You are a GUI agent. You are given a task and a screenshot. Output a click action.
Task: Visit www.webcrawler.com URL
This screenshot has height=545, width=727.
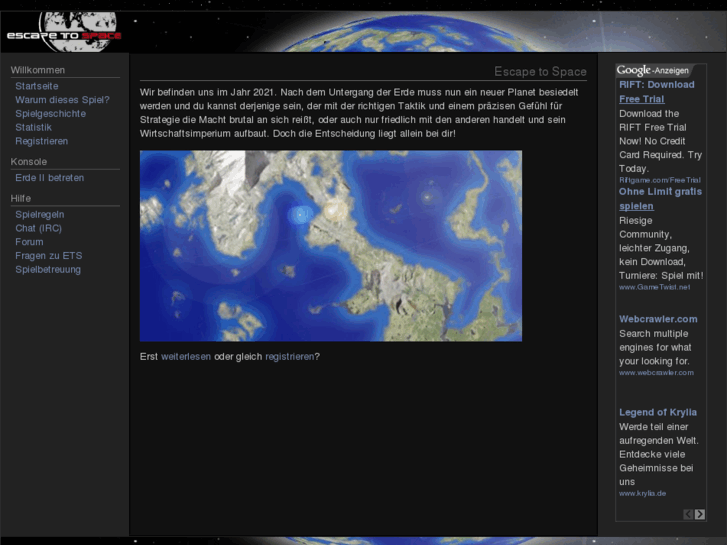coord(656,372)
